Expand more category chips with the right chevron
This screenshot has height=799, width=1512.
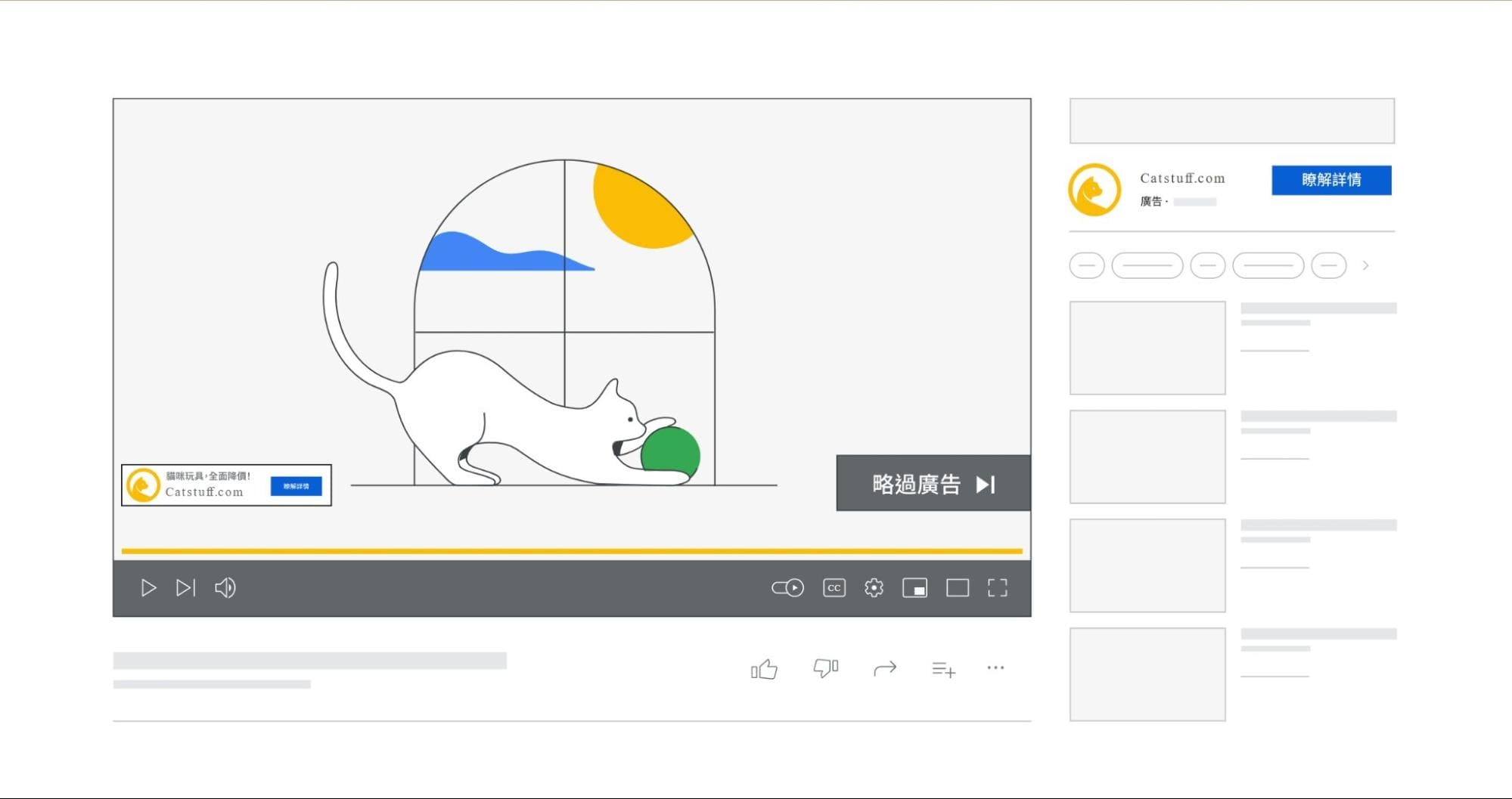point(1366,266)
